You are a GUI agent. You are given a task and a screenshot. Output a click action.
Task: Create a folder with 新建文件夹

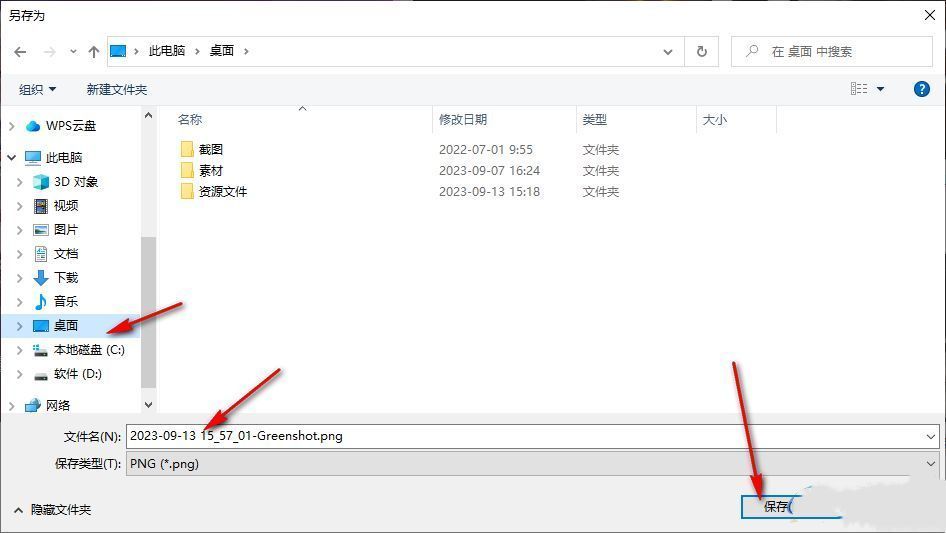tap(116, 89)
